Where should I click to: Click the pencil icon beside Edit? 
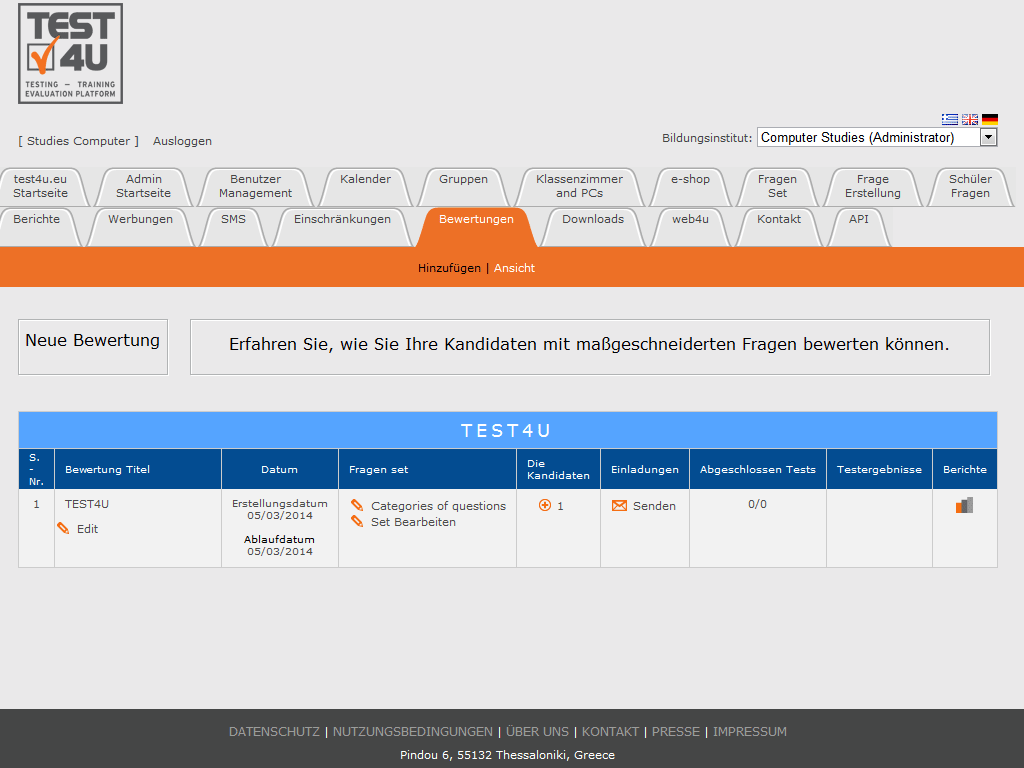63,528
